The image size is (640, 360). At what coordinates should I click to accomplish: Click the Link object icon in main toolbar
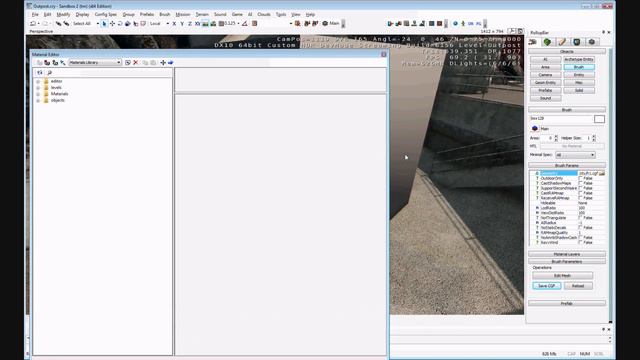tap(58, 24)
